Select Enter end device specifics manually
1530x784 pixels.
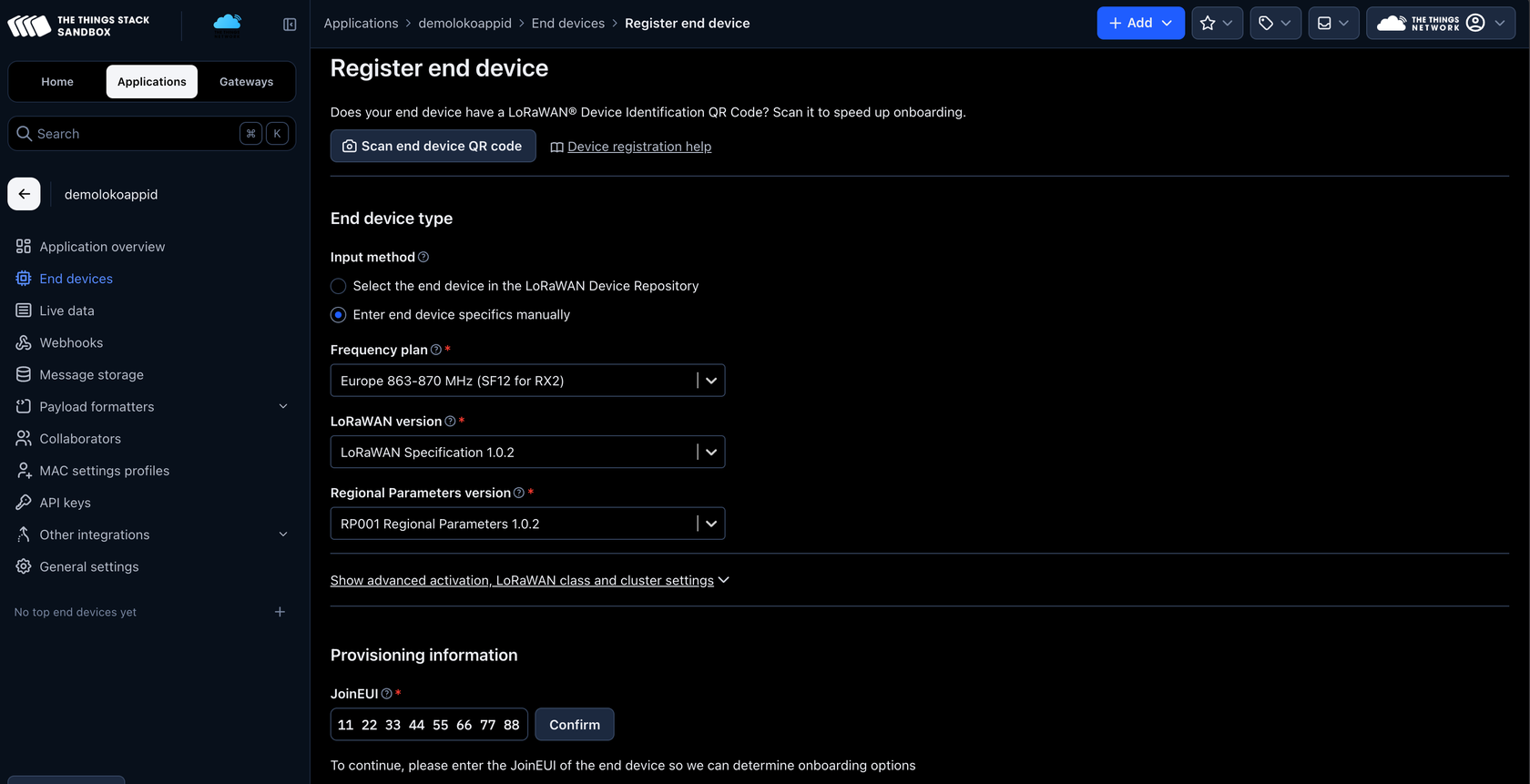pos(338,315)
